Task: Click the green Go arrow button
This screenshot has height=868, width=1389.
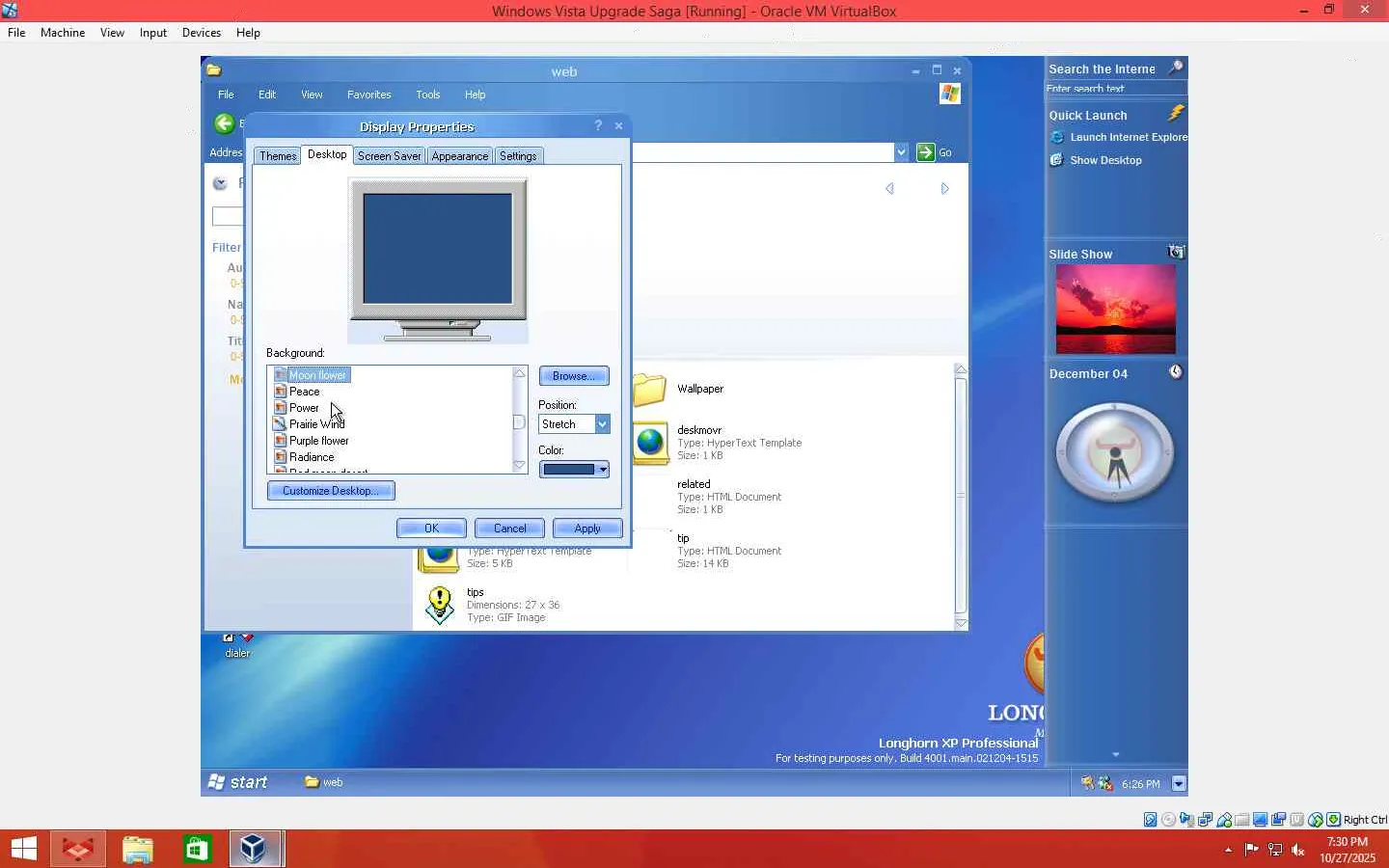Action: pyautogui.click(x=925, y=152)
